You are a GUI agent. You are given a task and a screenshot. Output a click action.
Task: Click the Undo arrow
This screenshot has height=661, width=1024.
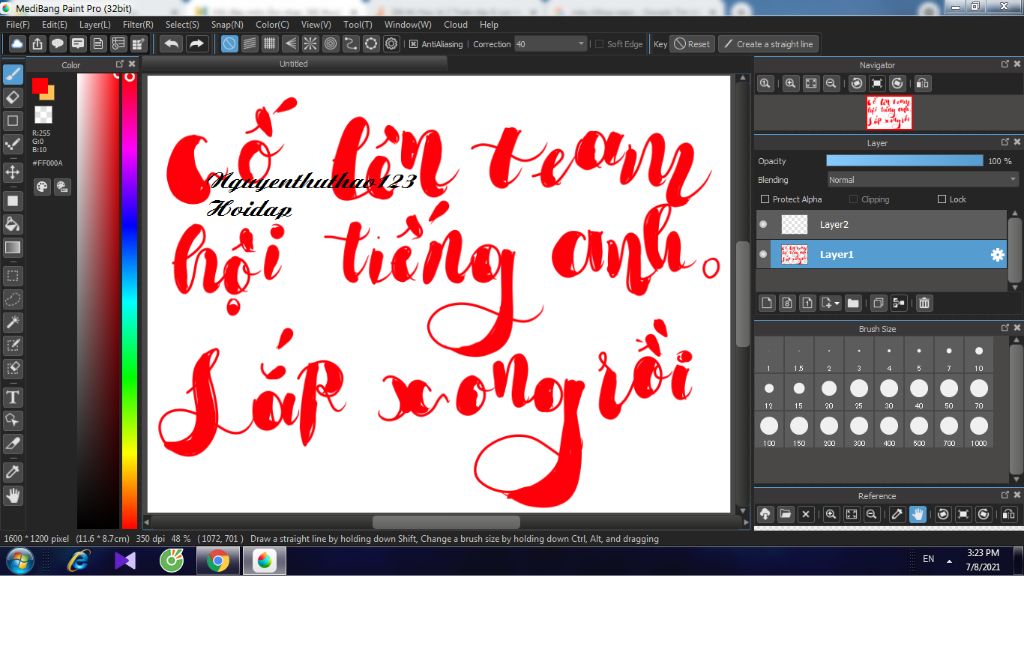coord(172,44)
